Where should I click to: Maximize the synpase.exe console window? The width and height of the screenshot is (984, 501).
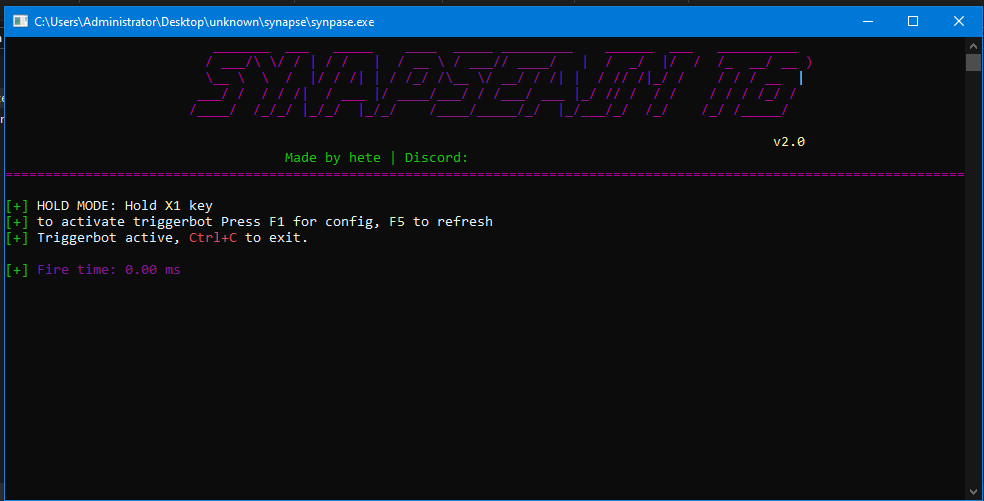[x=912, y=21]
